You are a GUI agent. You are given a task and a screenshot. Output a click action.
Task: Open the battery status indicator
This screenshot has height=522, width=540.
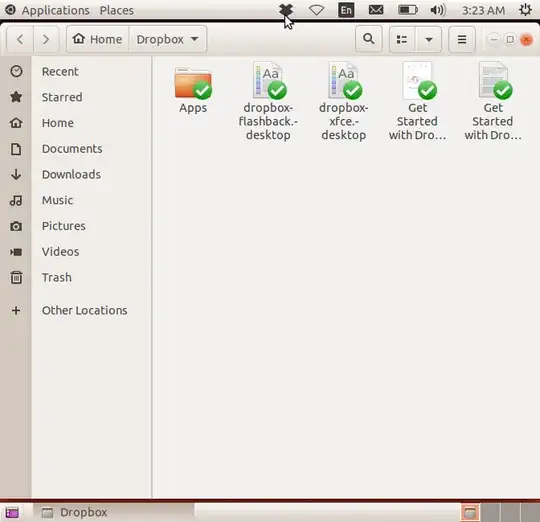(408, 10)
